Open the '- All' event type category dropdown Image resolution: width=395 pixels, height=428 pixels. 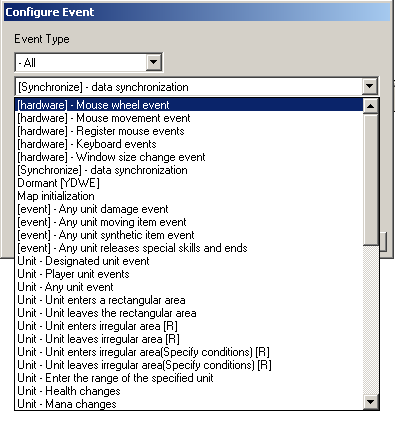pos(88,62)
